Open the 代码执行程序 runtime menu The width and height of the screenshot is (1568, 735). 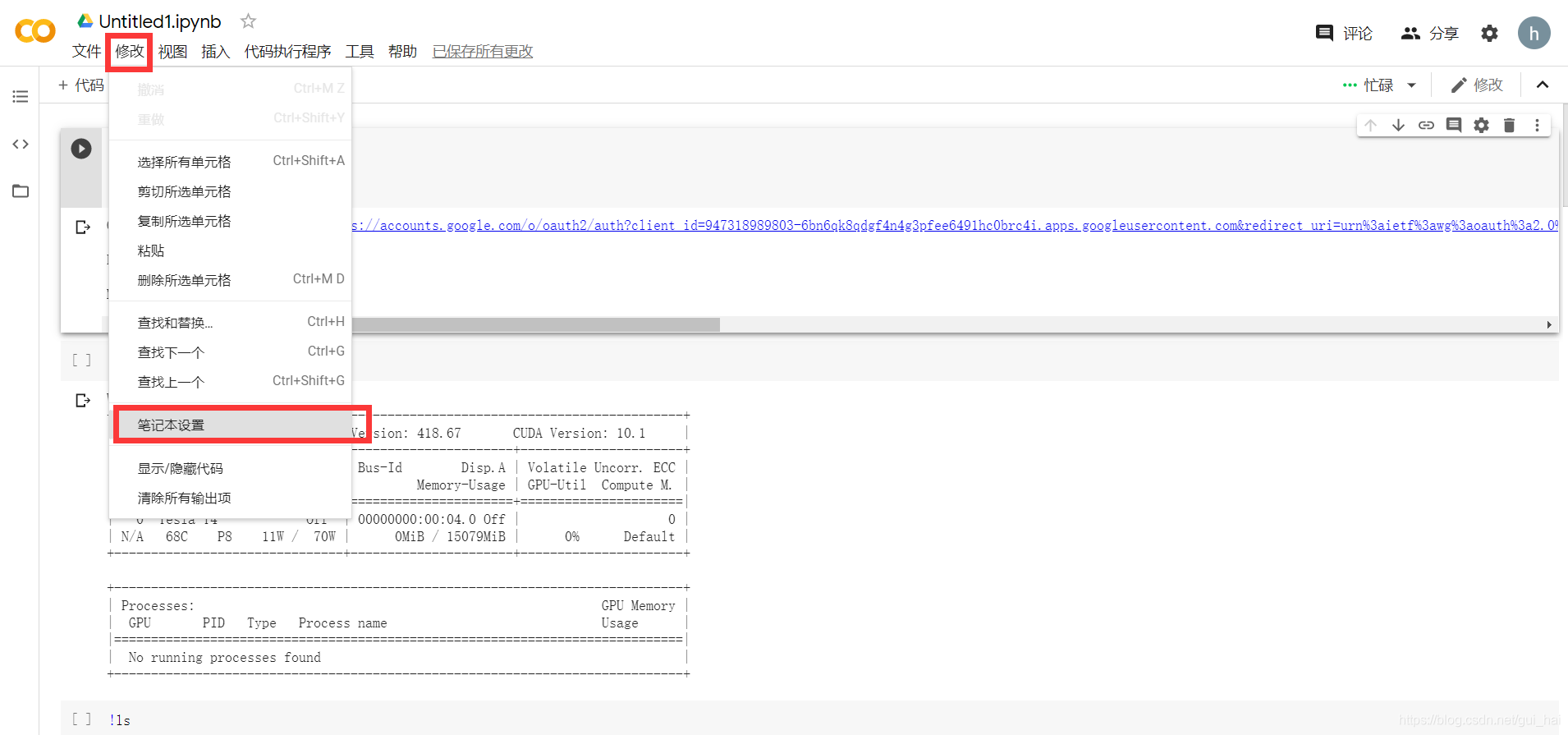coord(287,52)
